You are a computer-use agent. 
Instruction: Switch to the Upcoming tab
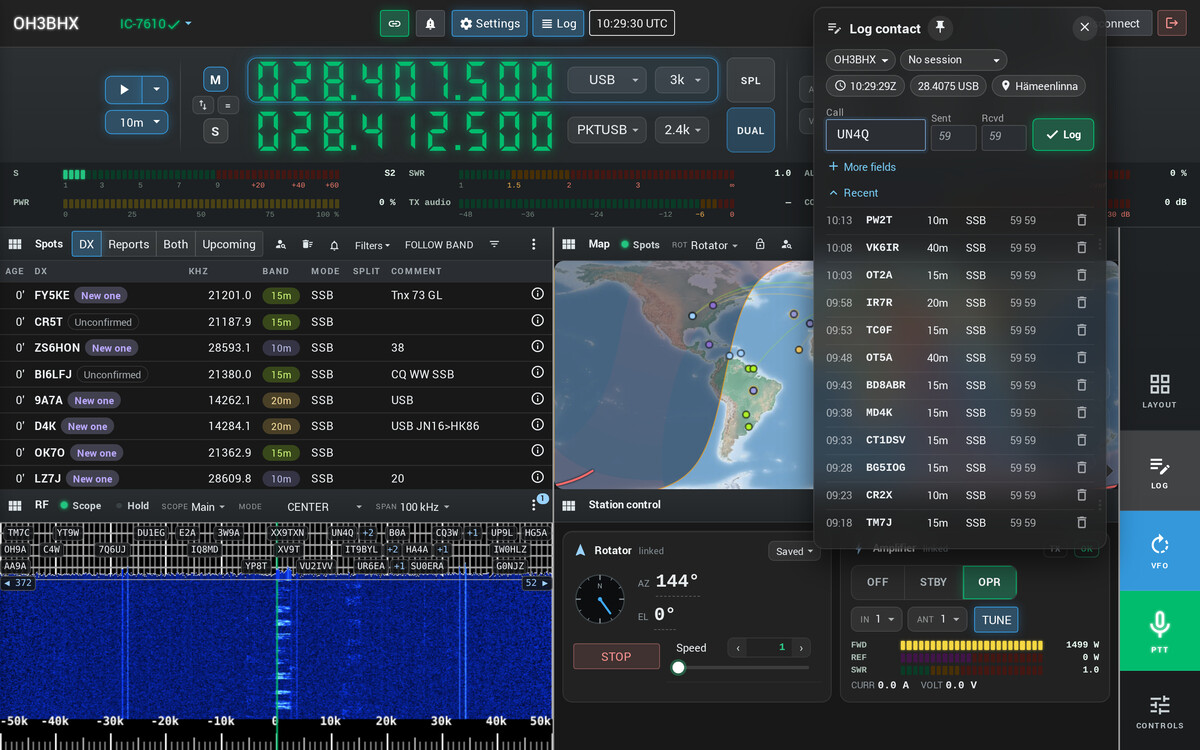click(x=229, y=244)
